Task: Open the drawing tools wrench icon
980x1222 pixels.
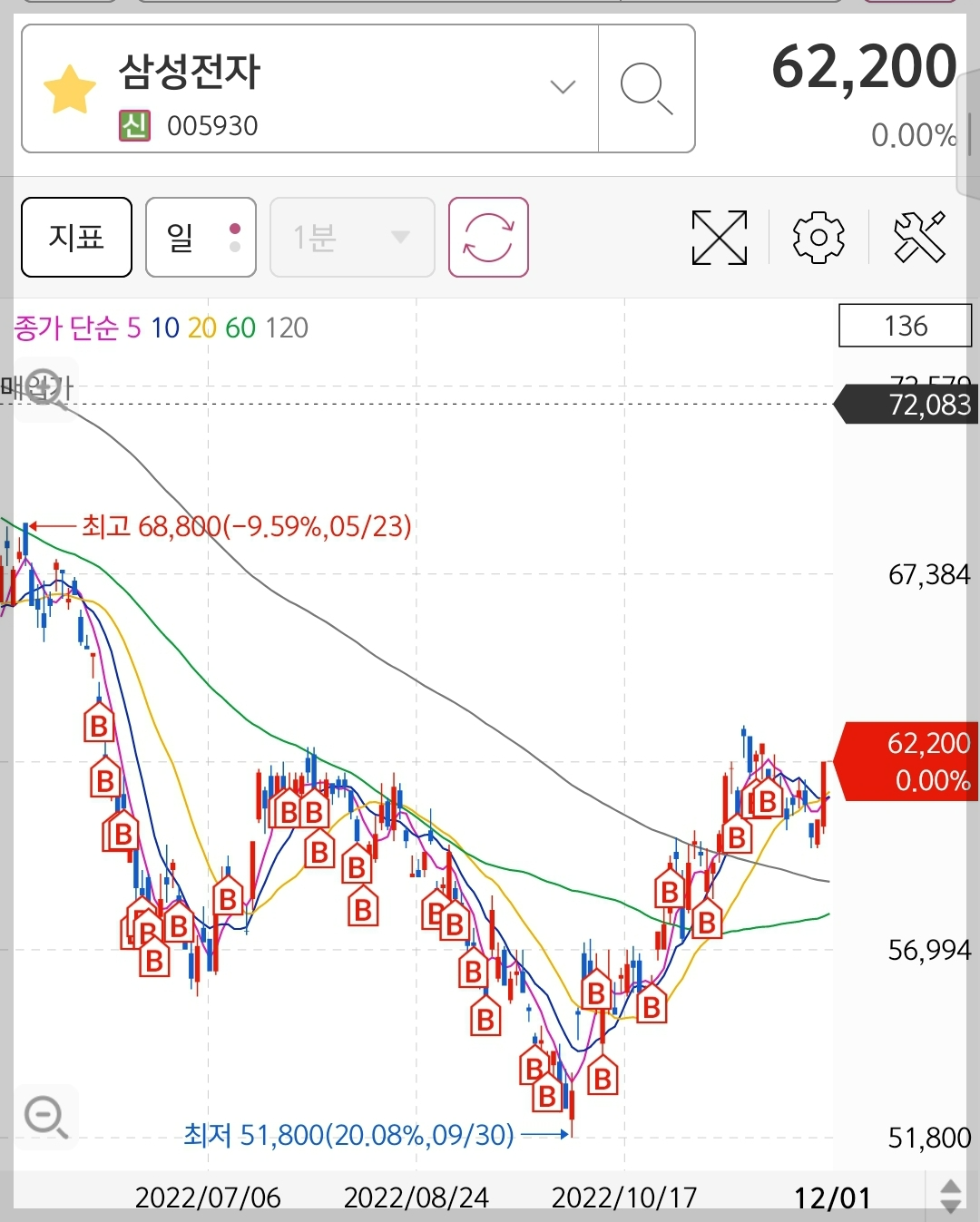Action: (919, 238)
